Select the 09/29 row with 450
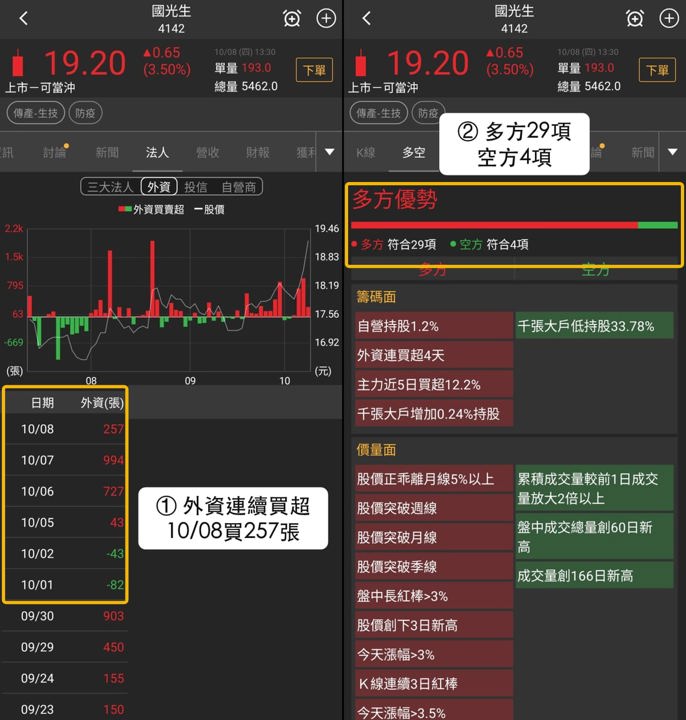Viewport: 686px width, 720px height. click(x=66, y=647)
